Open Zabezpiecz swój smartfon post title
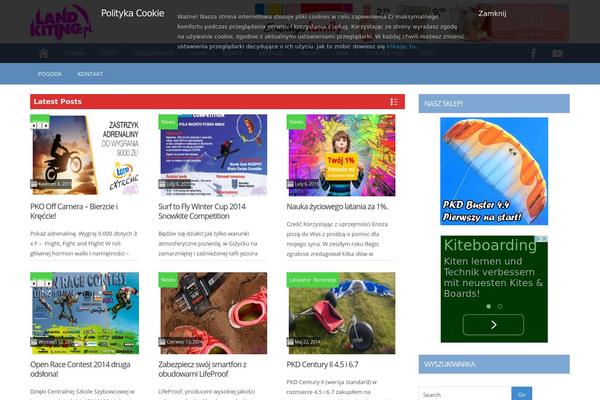600x400 pixels. [x=202, y=369]
